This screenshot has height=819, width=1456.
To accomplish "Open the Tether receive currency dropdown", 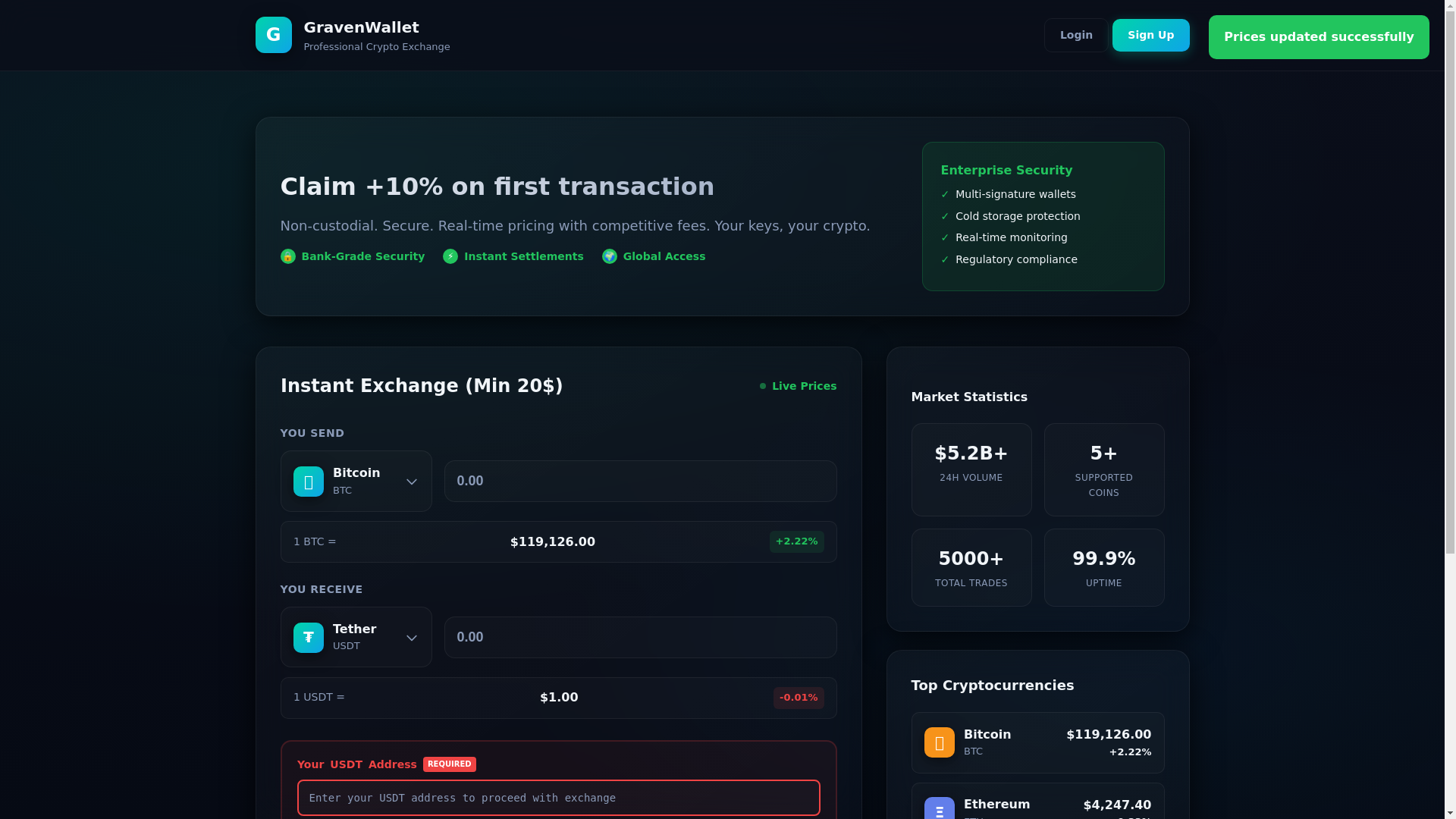I will point(356,637).
